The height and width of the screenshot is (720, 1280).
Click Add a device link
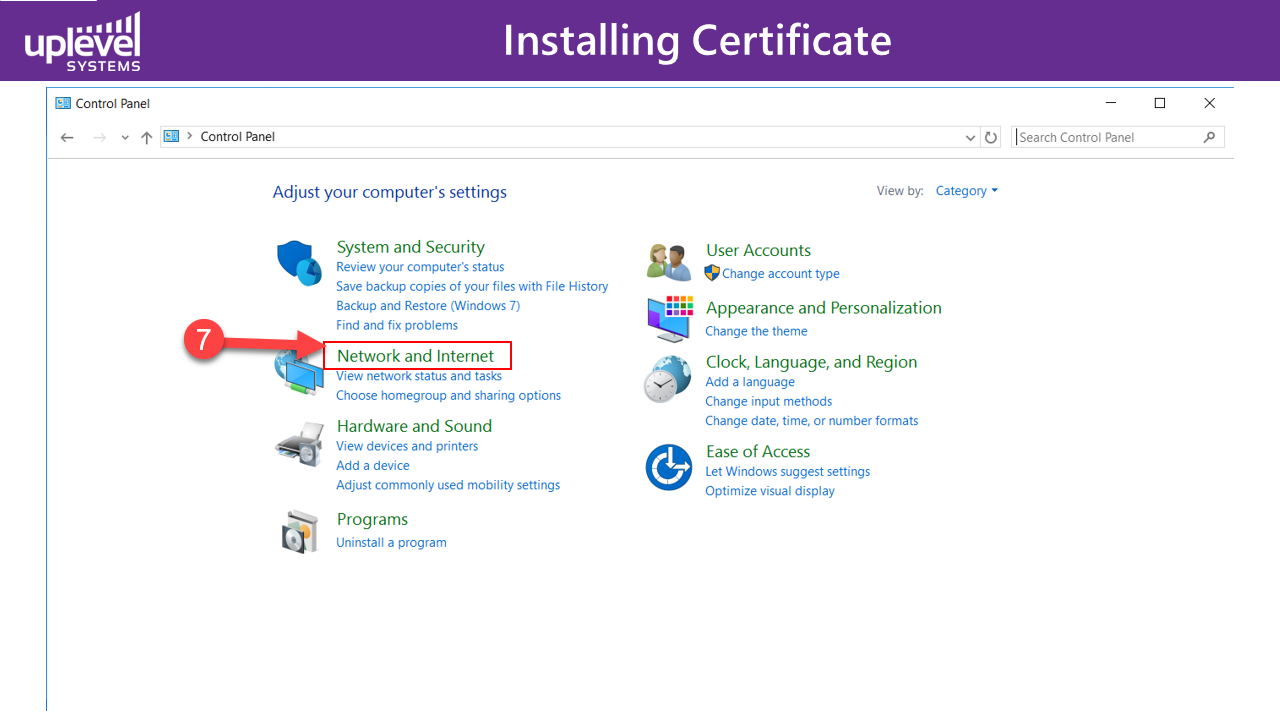click(373, 466)
